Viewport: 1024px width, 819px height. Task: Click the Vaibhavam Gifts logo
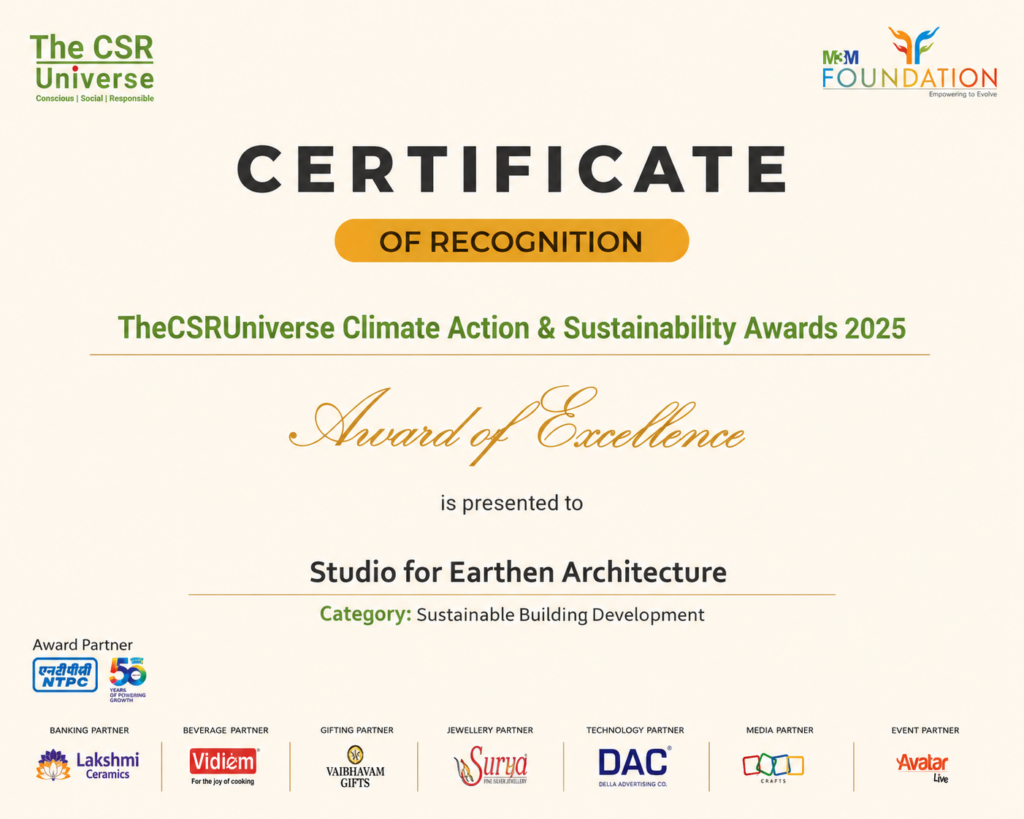point(355,767)
